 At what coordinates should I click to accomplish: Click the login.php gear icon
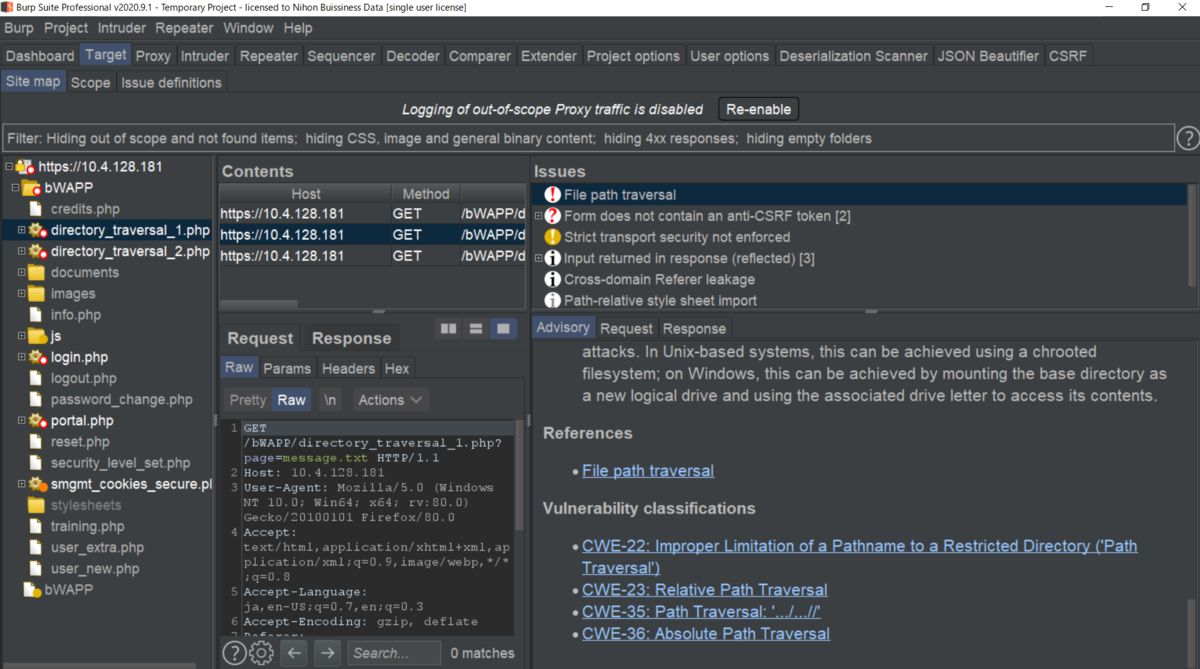point(38,357)
